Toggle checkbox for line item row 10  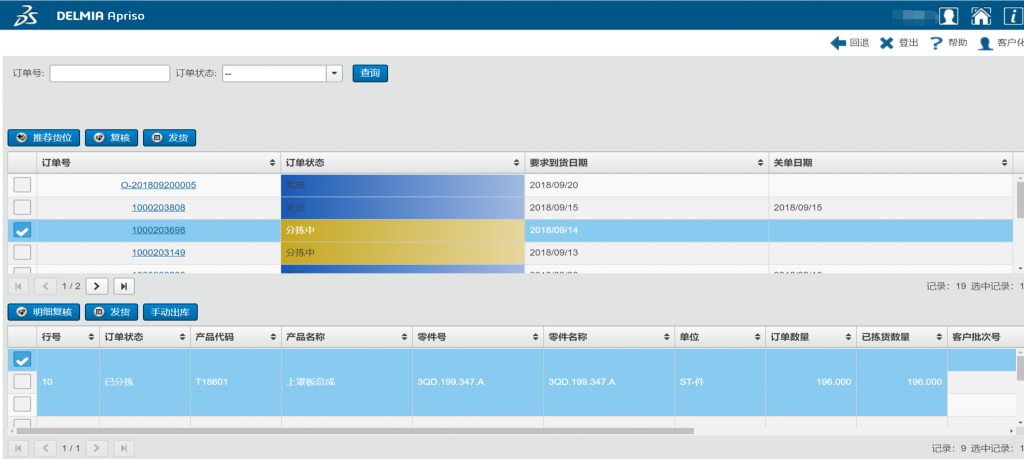click(x=22, y=381)
